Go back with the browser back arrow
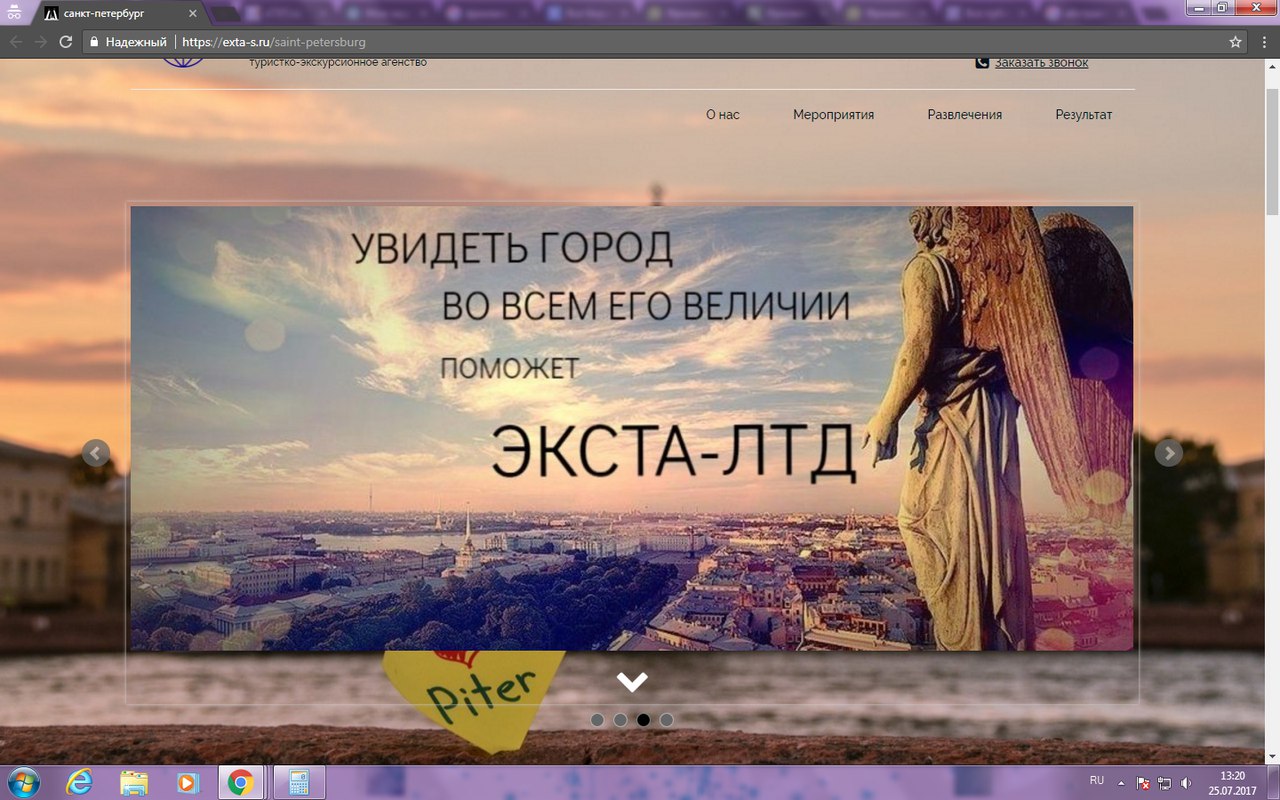The height and width of the screenshot is (800, 1280). (16, 42)
